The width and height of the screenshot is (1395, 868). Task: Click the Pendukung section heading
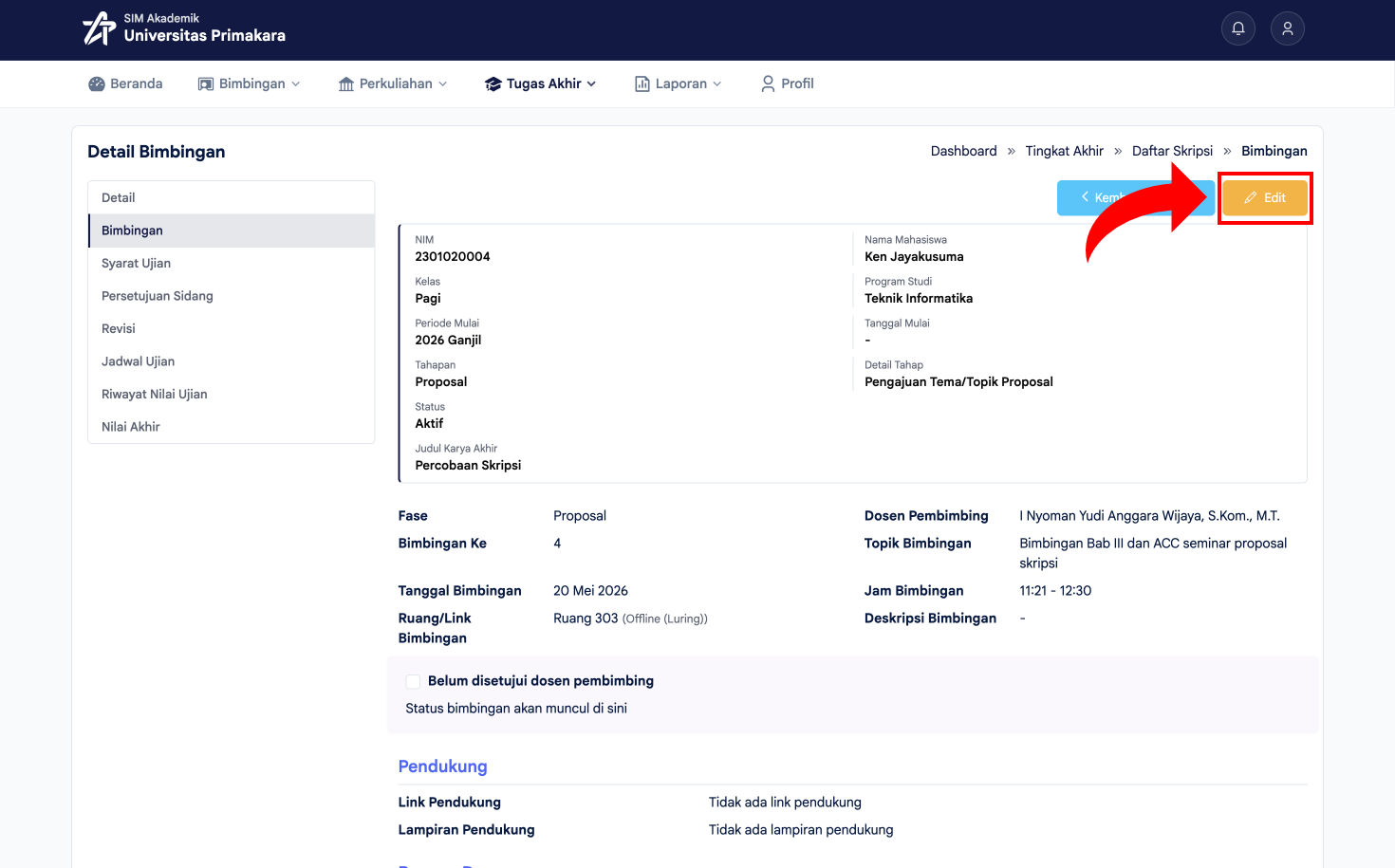442,766
